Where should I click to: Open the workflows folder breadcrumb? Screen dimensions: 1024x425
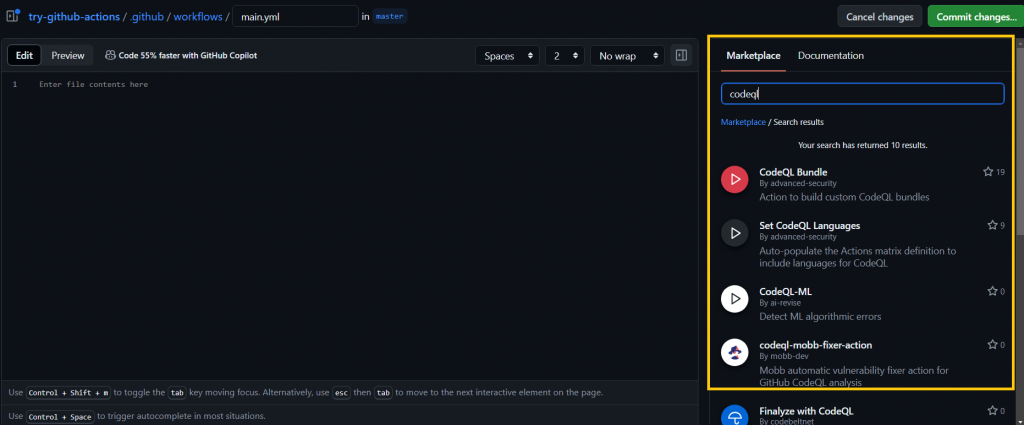198,16
